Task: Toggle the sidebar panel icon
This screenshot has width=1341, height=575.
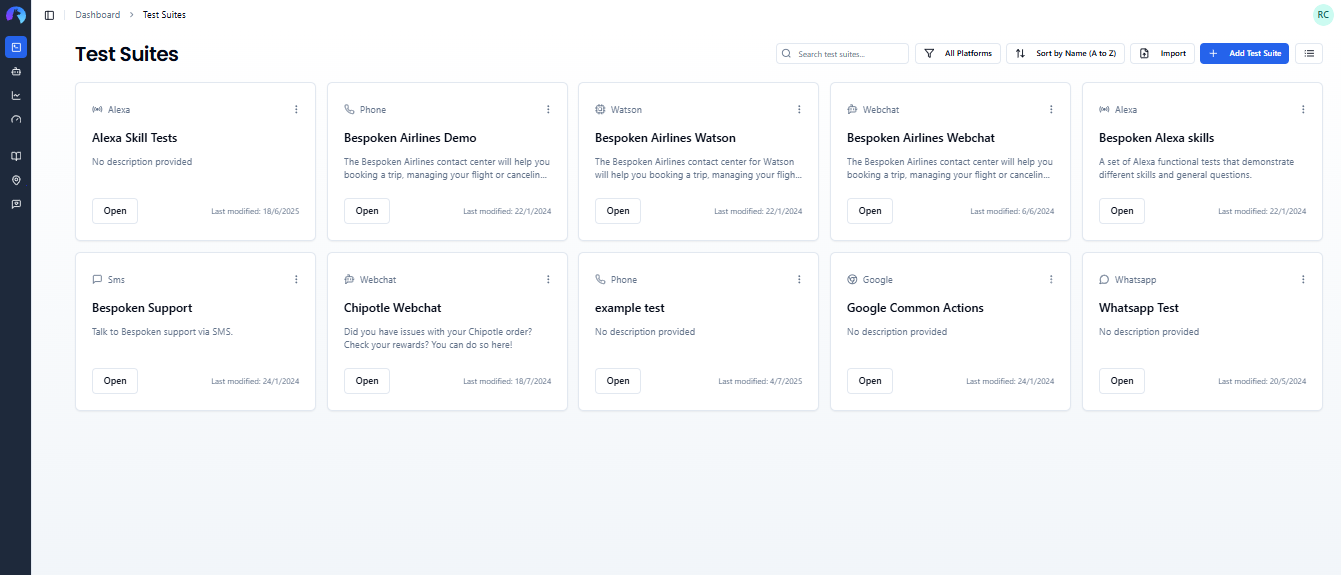Action: pyautogui.click(x=49, y=15)
